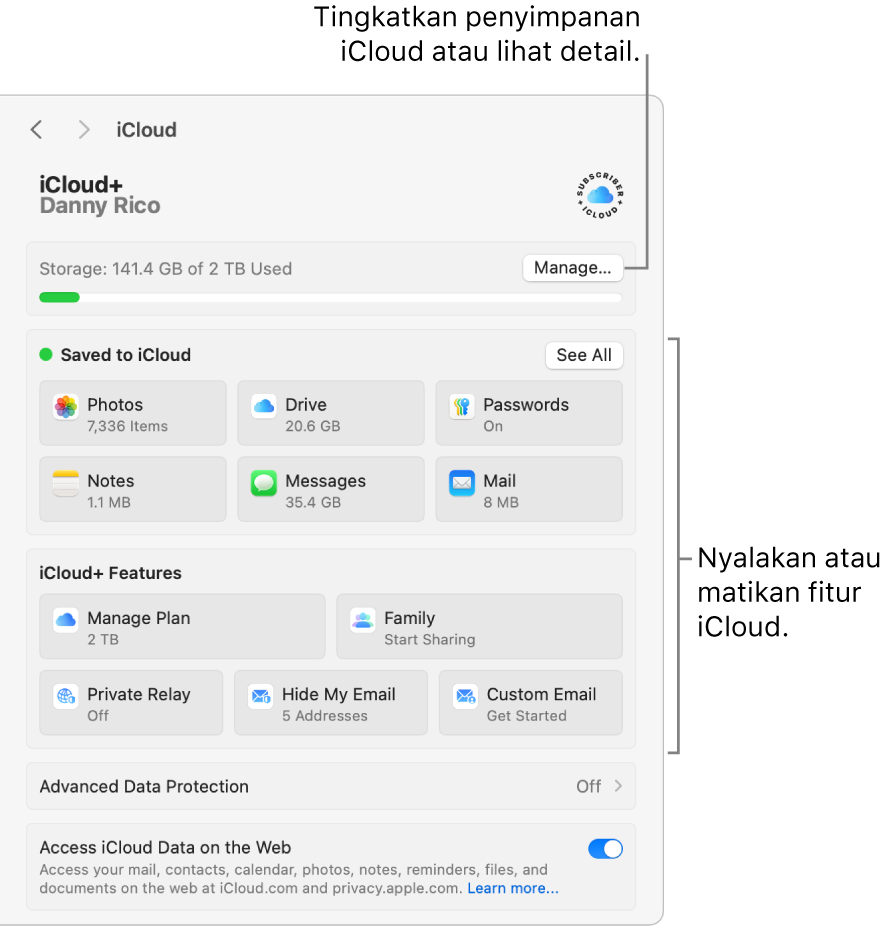Viewport: 888px width, 928px height.
Task: Open the Photos icon tile
Action: 66,407
